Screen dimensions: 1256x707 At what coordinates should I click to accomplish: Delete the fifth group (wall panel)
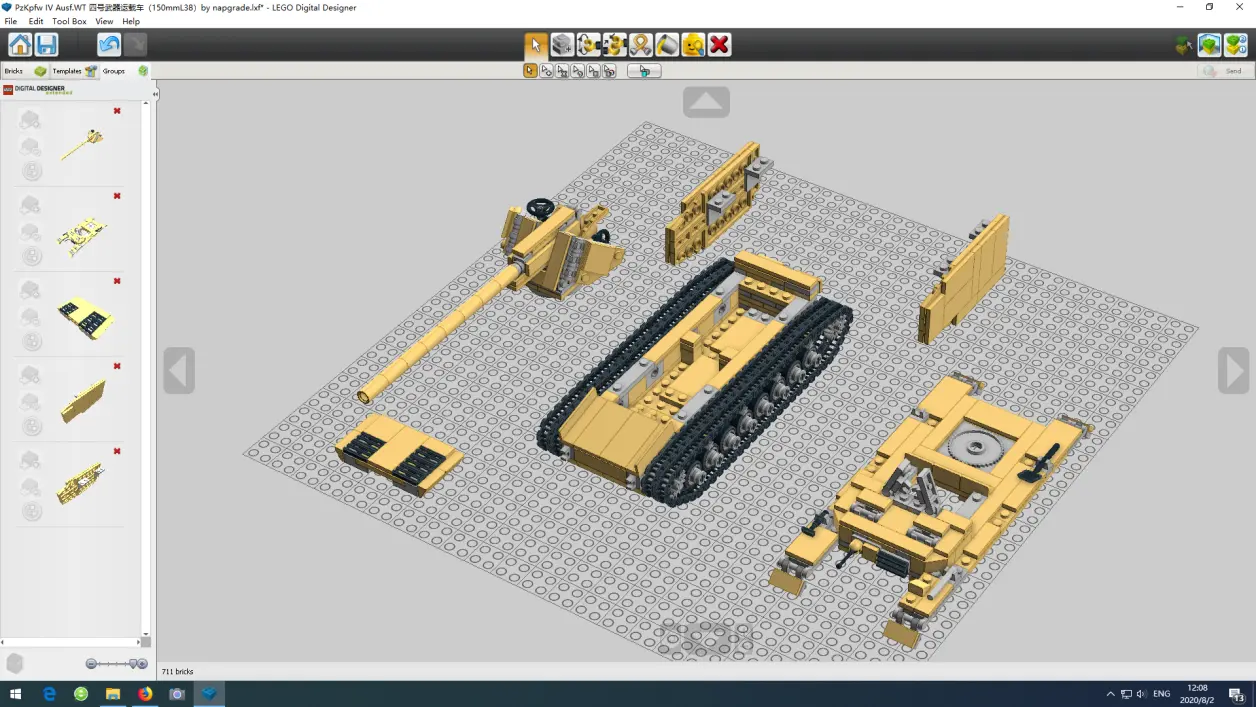117,451
